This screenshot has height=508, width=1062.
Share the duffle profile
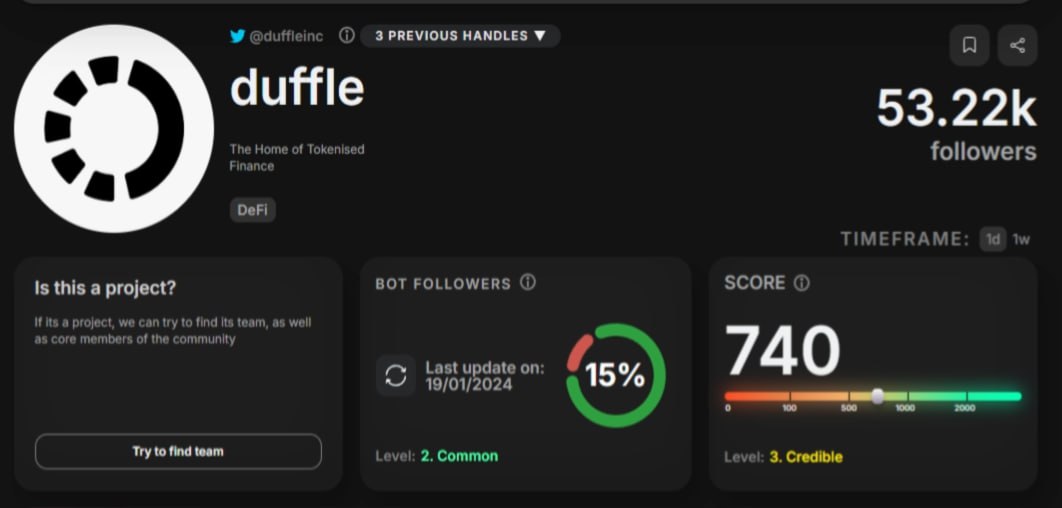(x=1017, y=45)
